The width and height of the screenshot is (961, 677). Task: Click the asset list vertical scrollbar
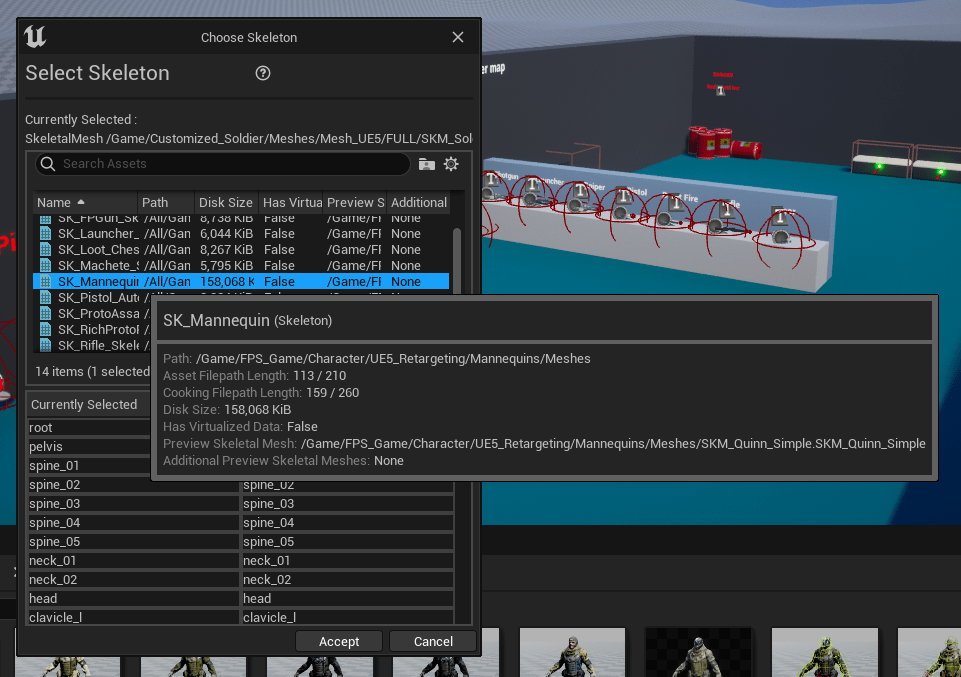coord(457,260)
